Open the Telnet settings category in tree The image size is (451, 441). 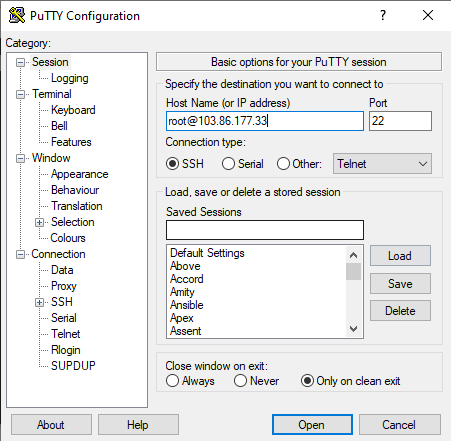pyautogui.click(x=66, y=334)
